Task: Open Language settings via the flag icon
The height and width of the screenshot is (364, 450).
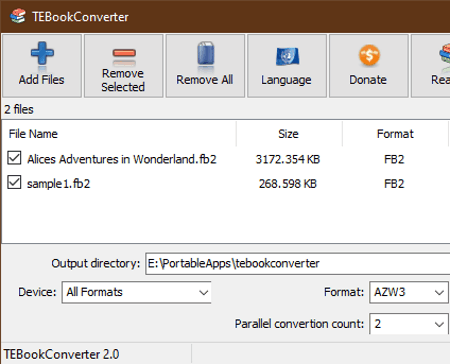Action: click(287, 56)
